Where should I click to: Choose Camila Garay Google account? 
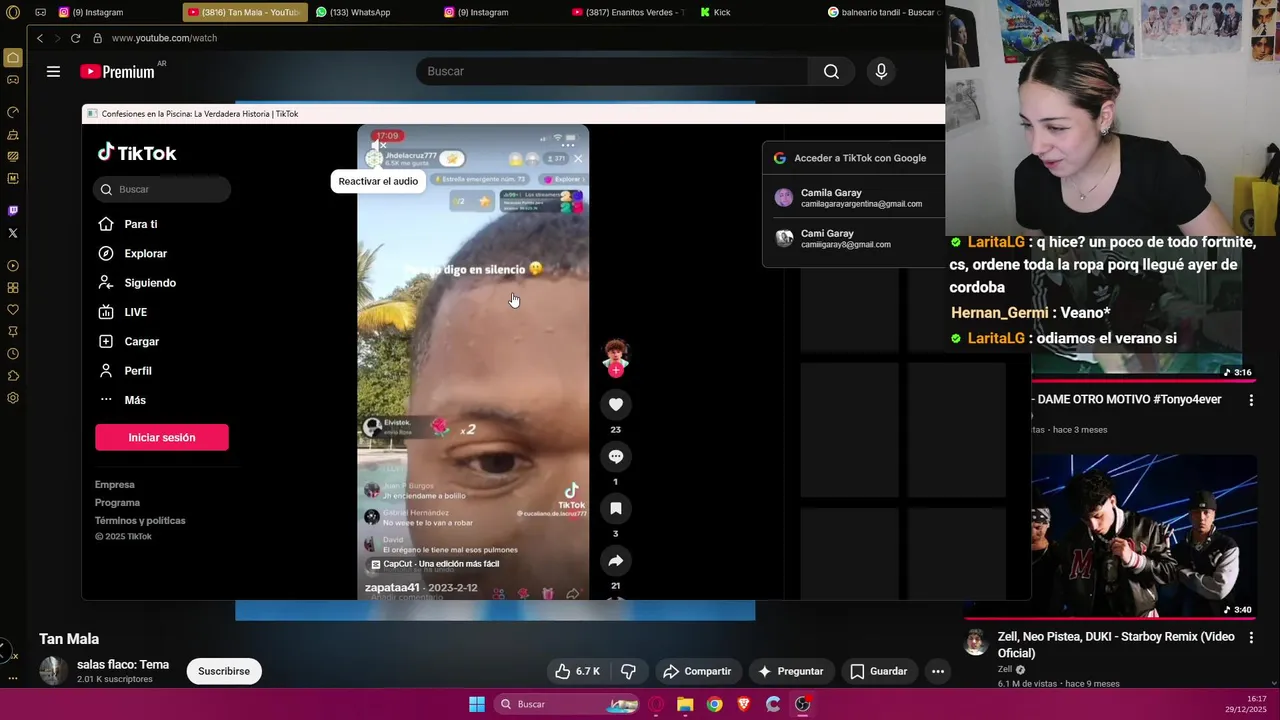point(853,197)
